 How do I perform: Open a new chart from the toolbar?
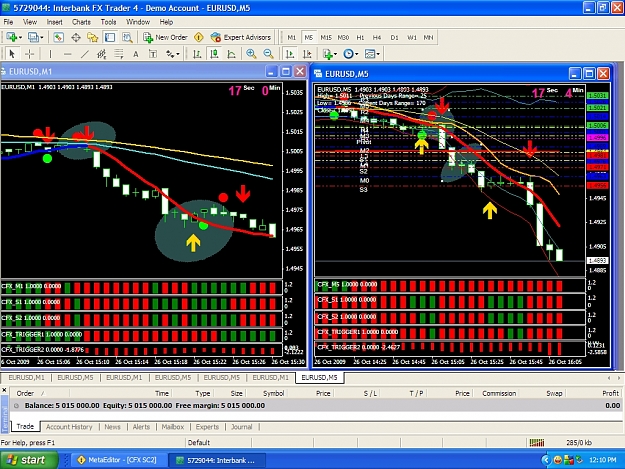[11, 37]
